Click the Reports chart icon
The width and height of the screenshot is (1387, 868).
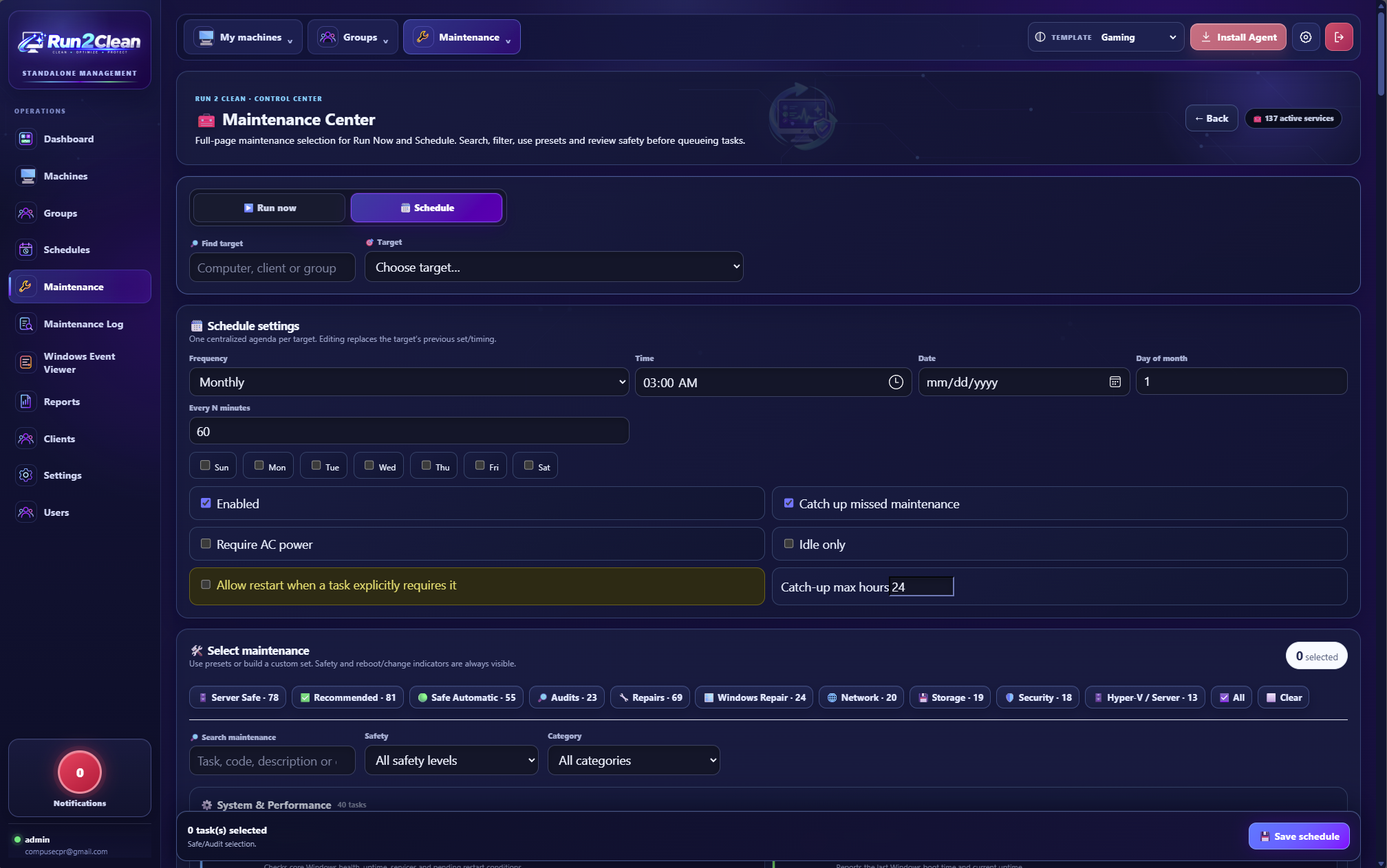tap(26, 402)
